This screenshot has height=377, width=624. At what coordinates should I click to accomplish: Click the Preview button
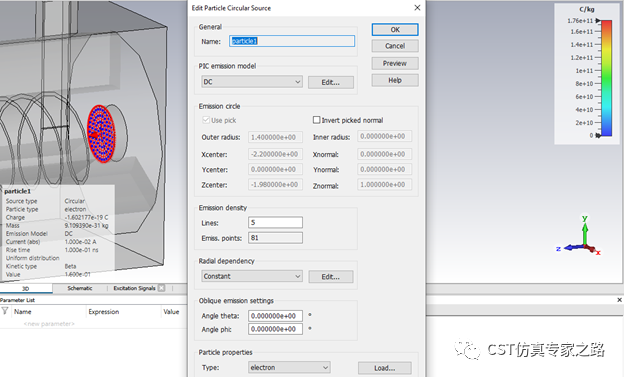pos(395,63)
